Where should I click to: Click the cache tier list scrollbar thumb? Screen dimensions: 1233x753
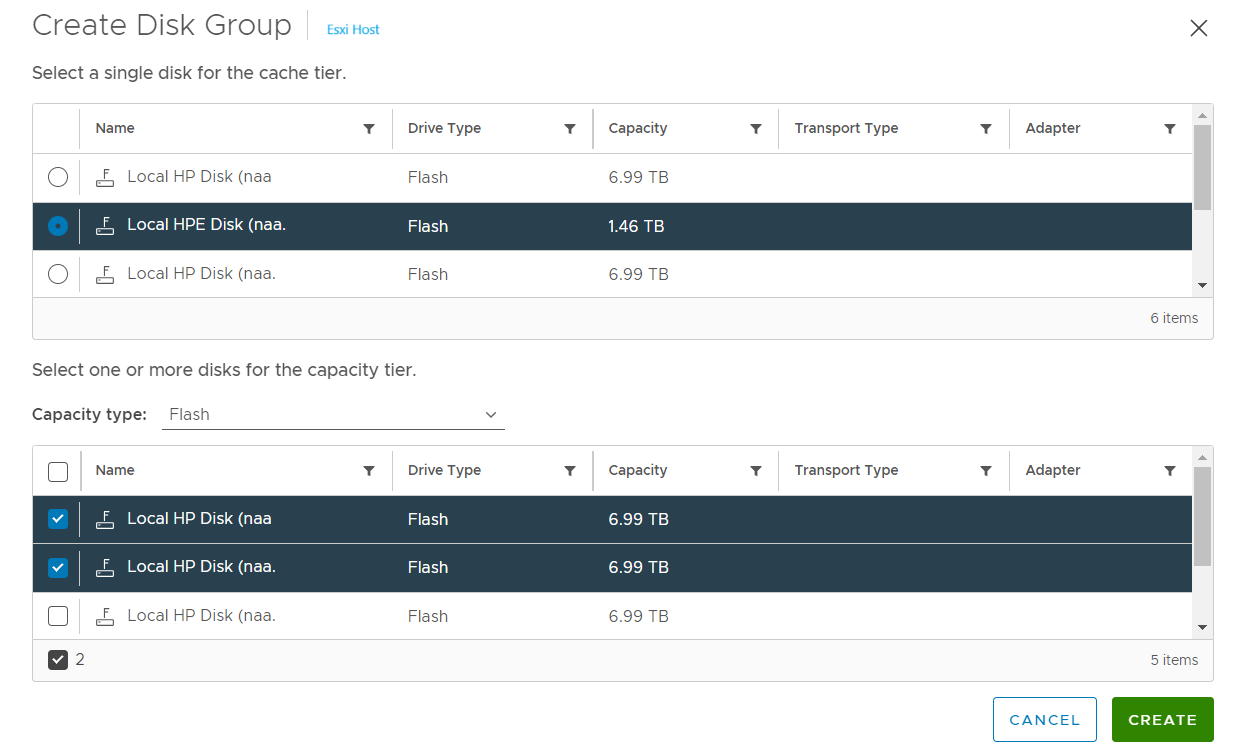1203,168
